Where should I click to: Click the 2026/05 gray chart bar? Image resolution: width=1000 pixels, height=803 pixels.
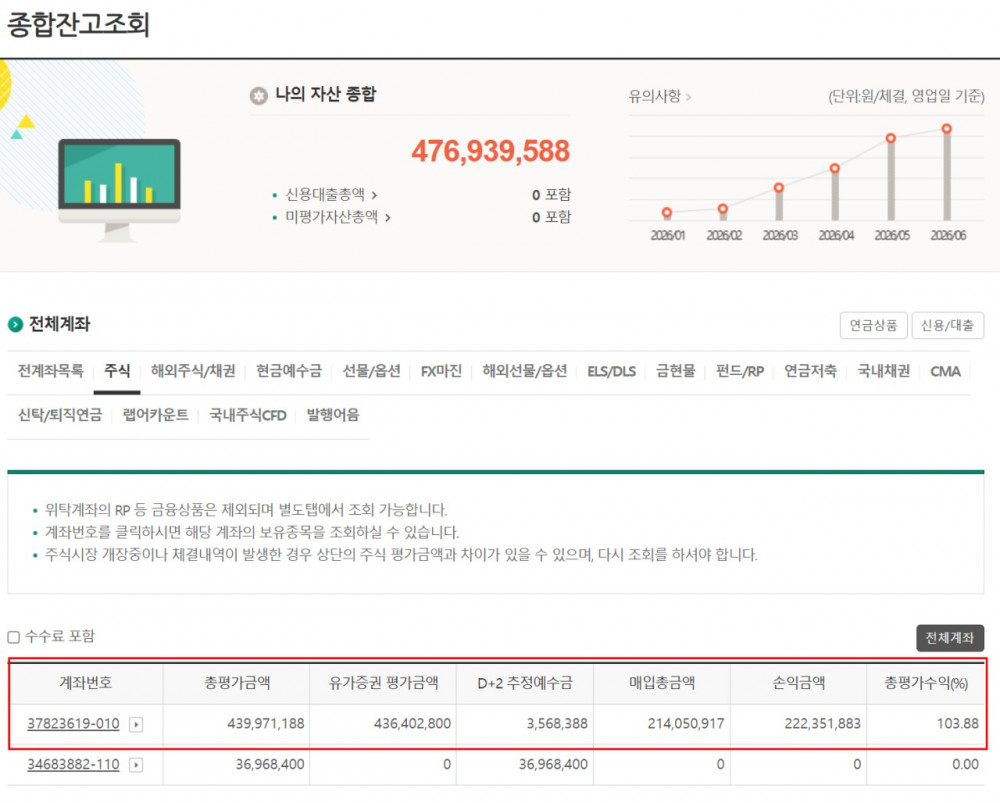[891, 181]
